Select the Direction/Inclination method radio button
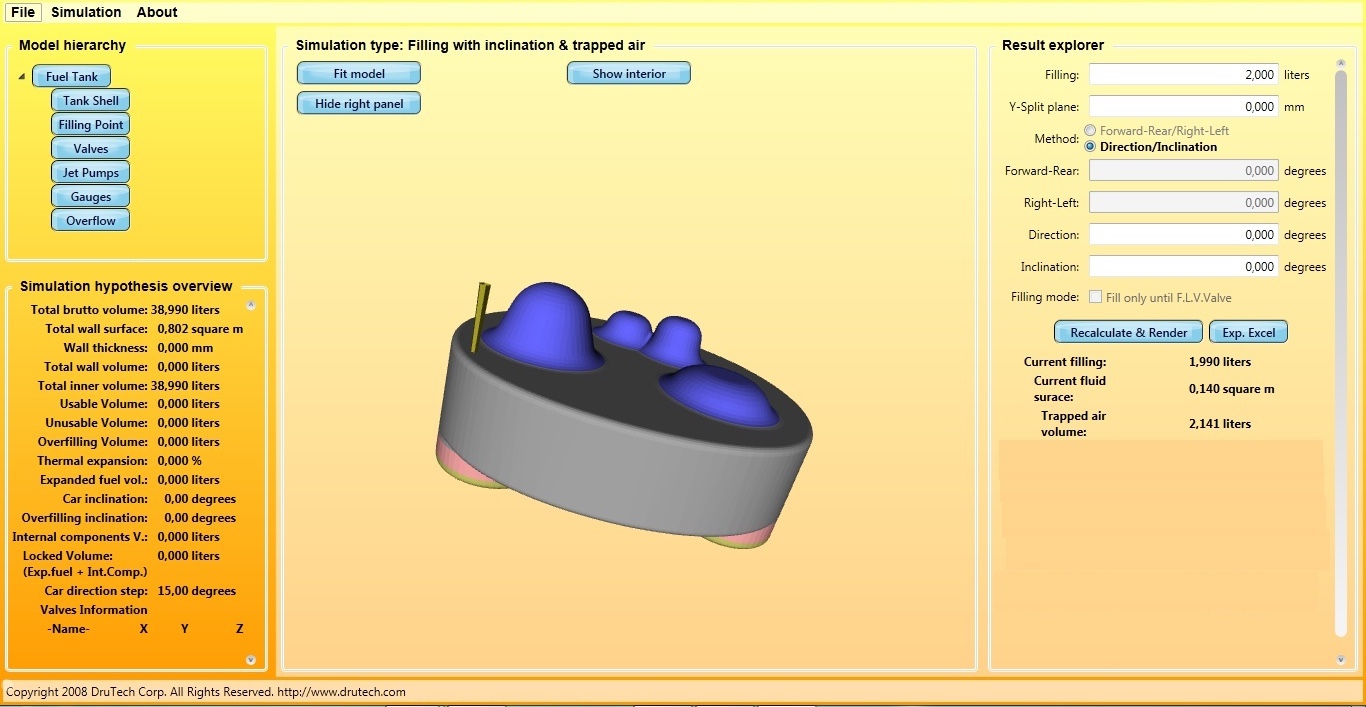Image resolution: width=1366 pixels, height=707 pixels. (x=1090, y=147)
